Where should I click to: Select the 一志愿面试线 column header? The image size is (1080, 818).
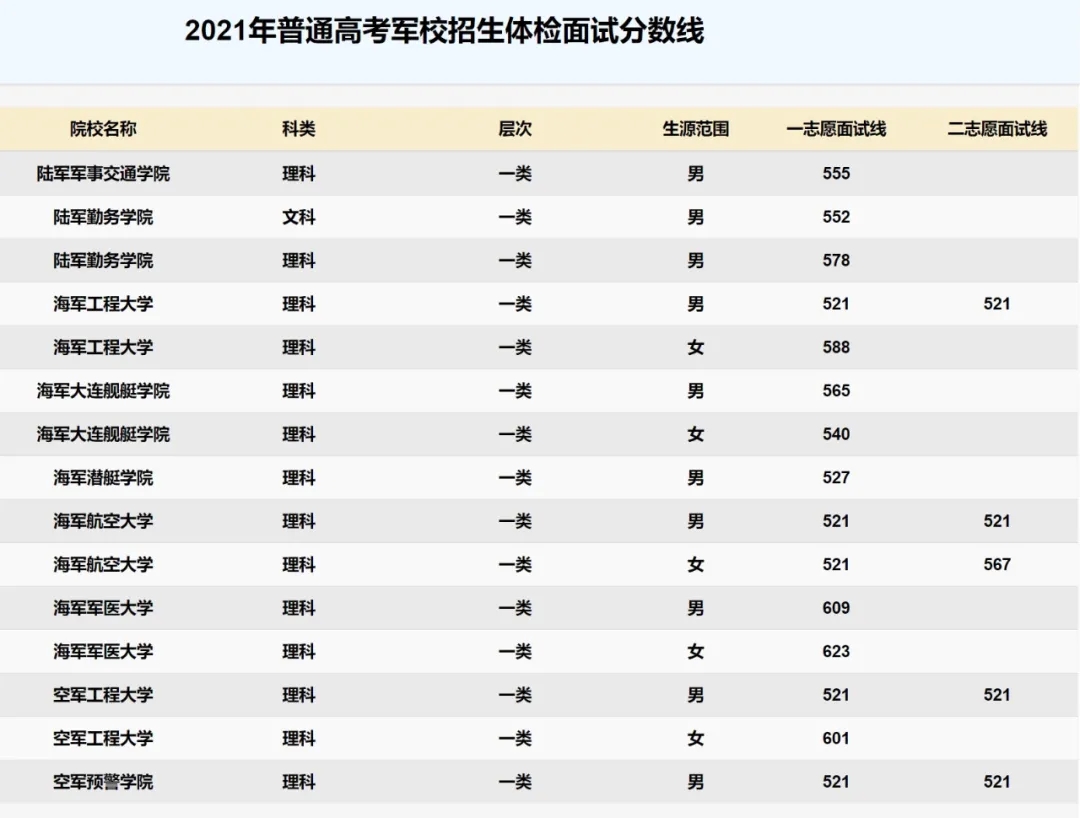[836, 129]
